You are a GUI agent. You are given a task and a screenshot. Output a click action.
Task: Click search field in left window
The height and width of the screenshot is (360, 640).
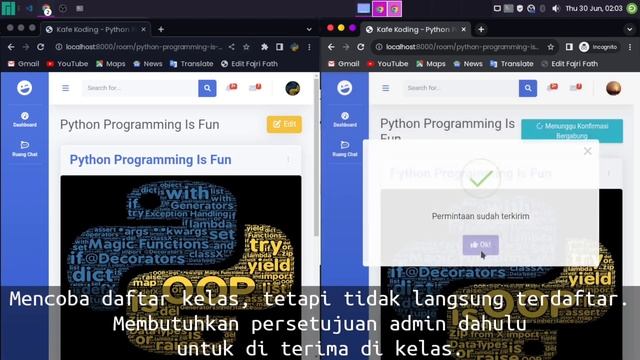pos(140,88)
